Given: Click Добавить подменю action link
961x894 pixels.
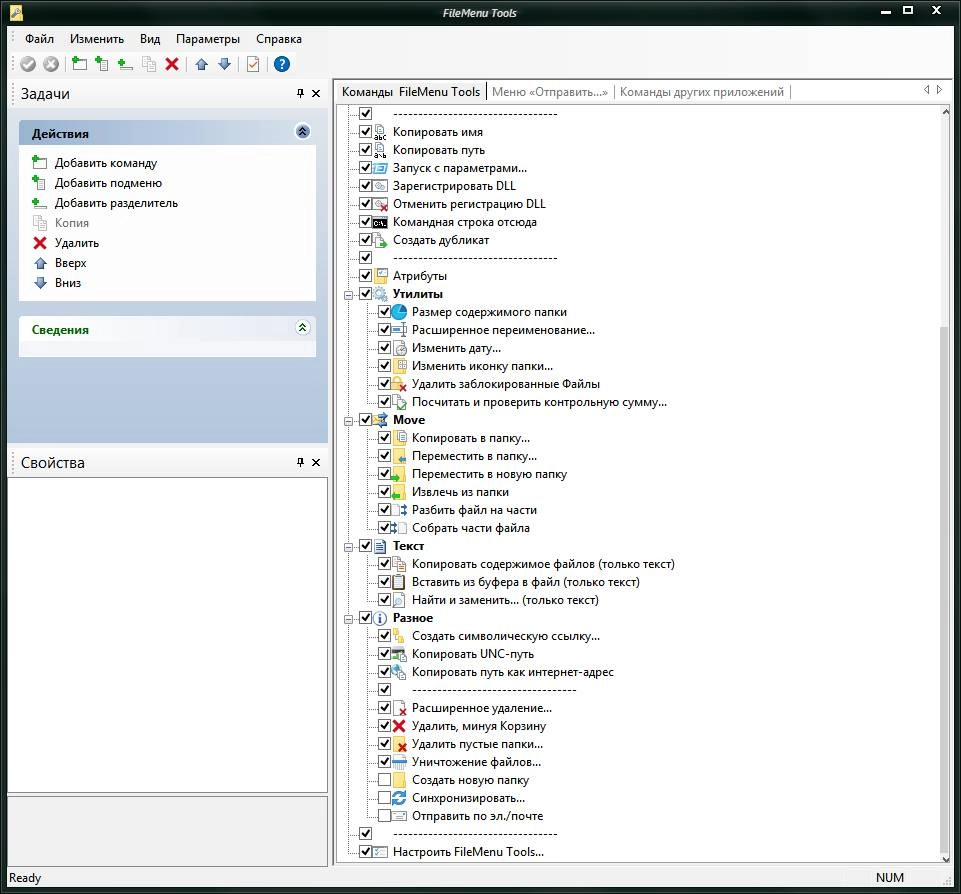Looking at the screenshot, I should point(108,183).
